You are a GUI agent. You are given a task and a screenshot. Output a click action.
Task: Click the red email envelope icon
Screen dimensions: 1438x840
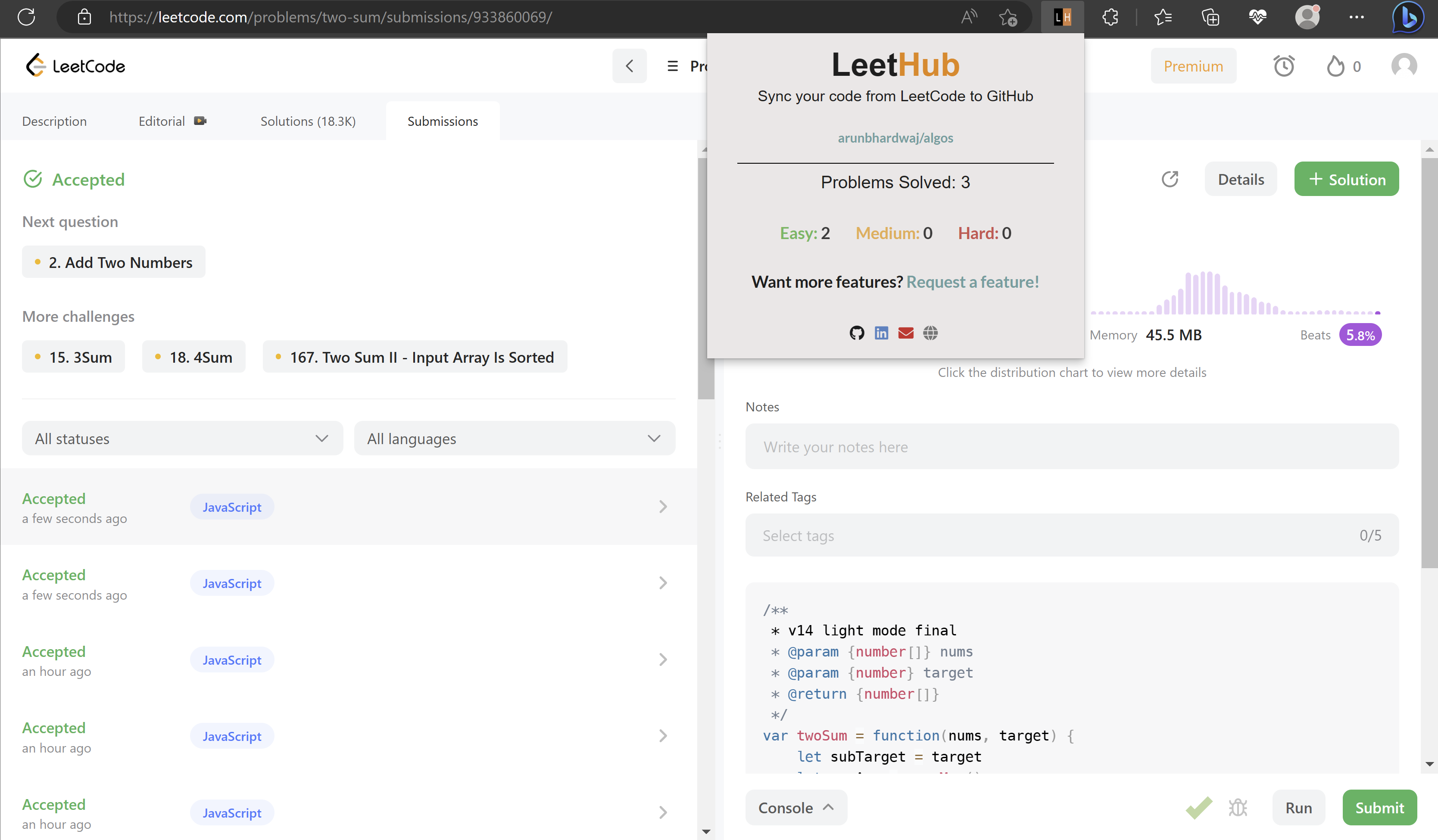(906, 333)
